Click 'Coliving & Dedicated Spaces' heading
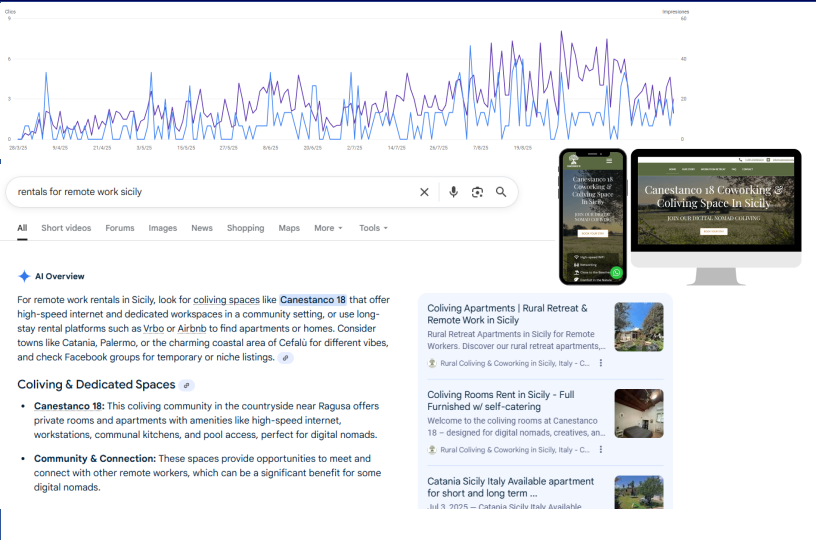This screenshot has width=816, height=540. point(96,385)
